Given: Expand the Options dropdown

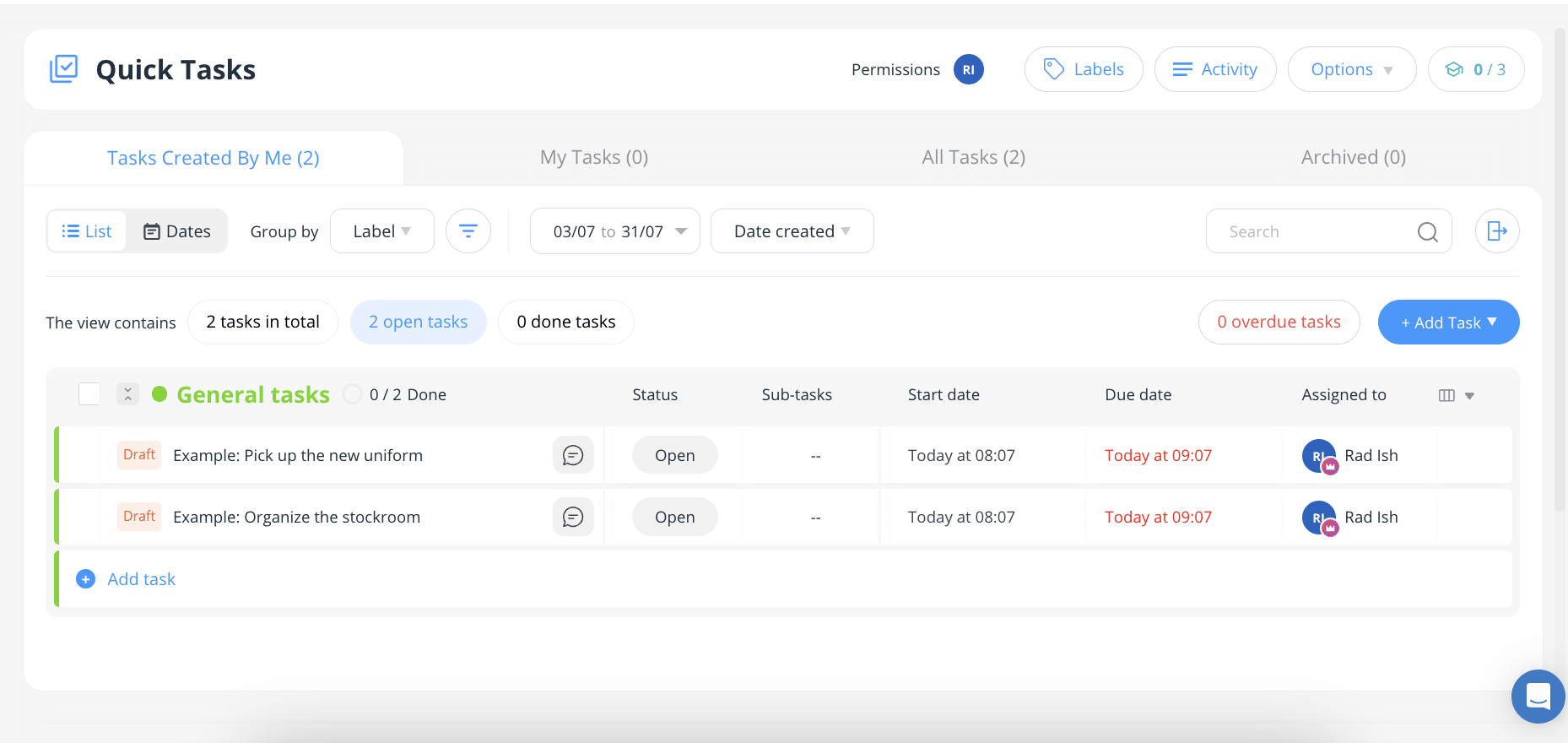Looking at the screenshot, I should (1352, 69).
